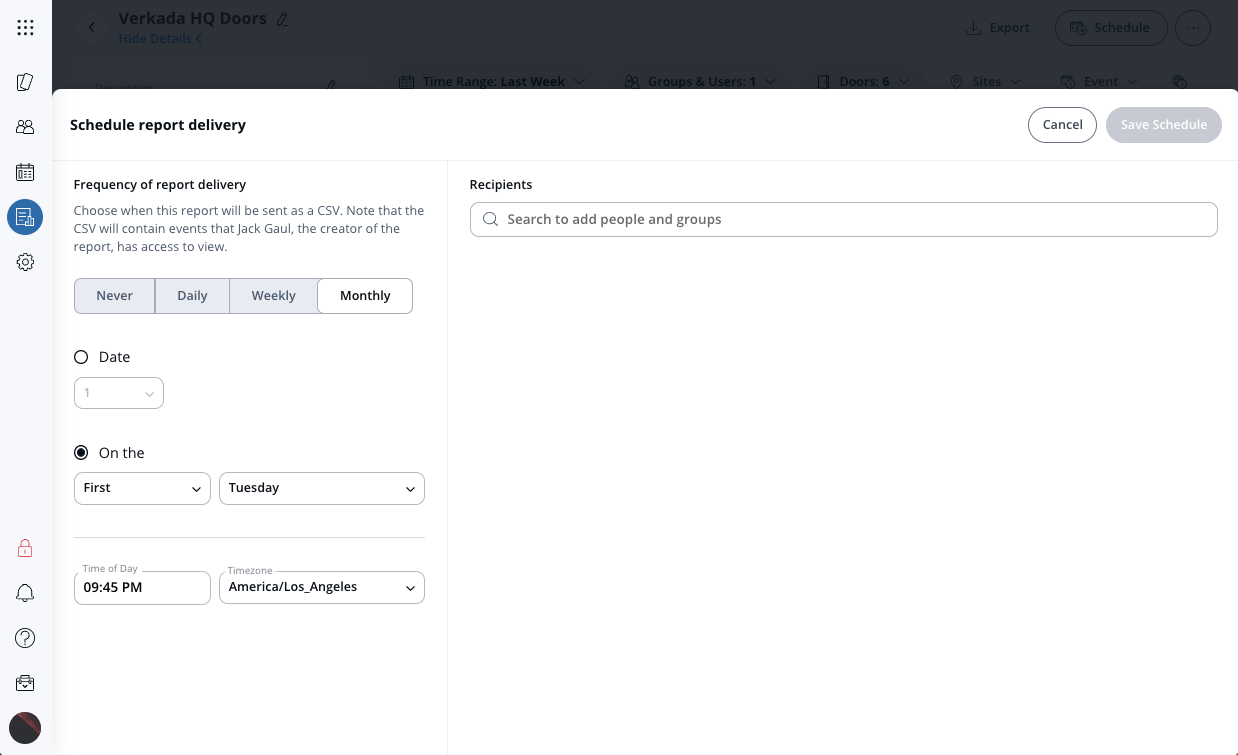Open the notifications bell icon
Image resolution: width=1238 pixels, height=755 pixels.
click(x=25, y=593)
